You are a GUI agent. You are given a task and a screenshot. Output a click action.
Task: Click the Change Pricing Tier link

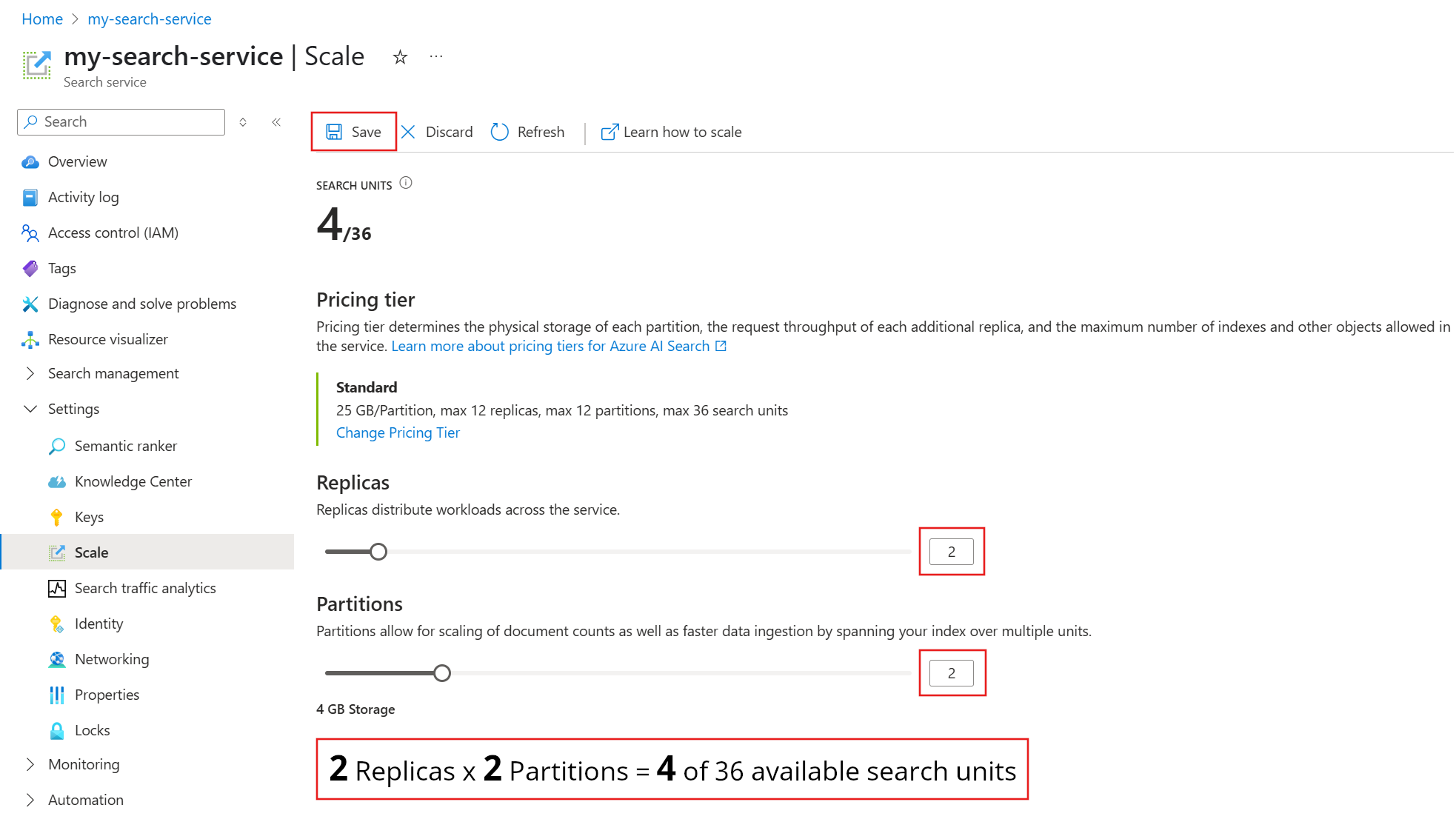click(398, 432)
